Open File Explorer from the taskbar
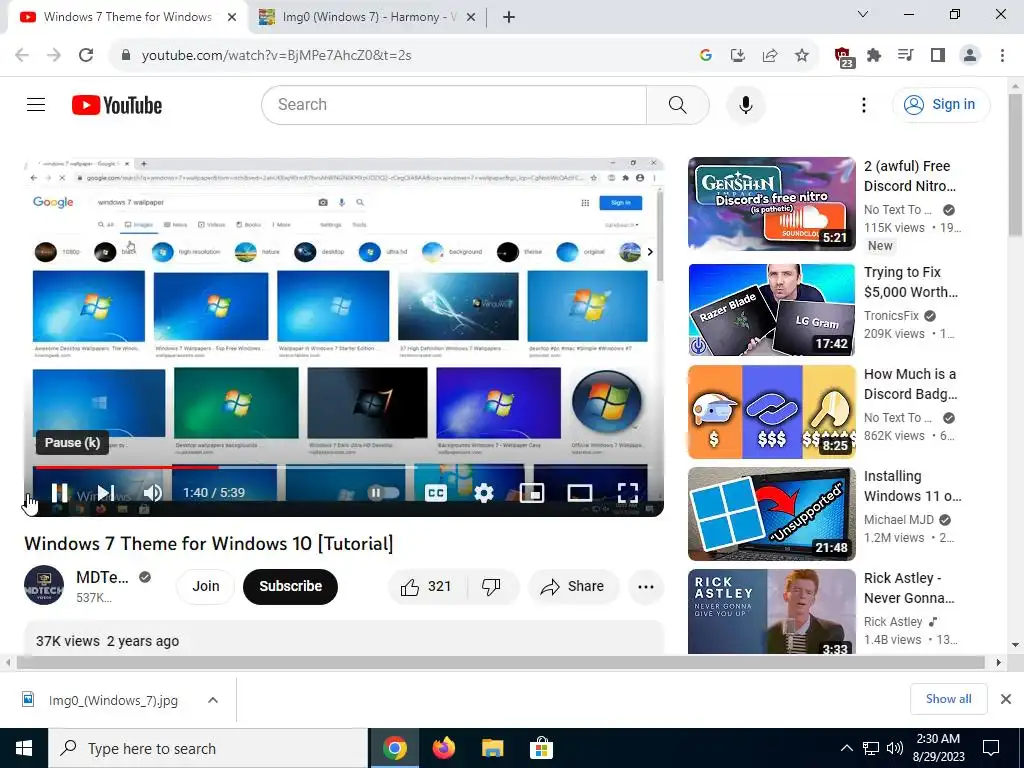 coord(492,748)
